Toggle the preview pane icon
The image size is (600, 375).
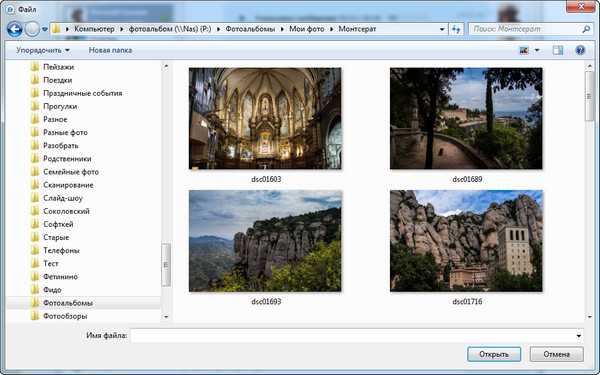pyautogui.click(x=558, y=50)
